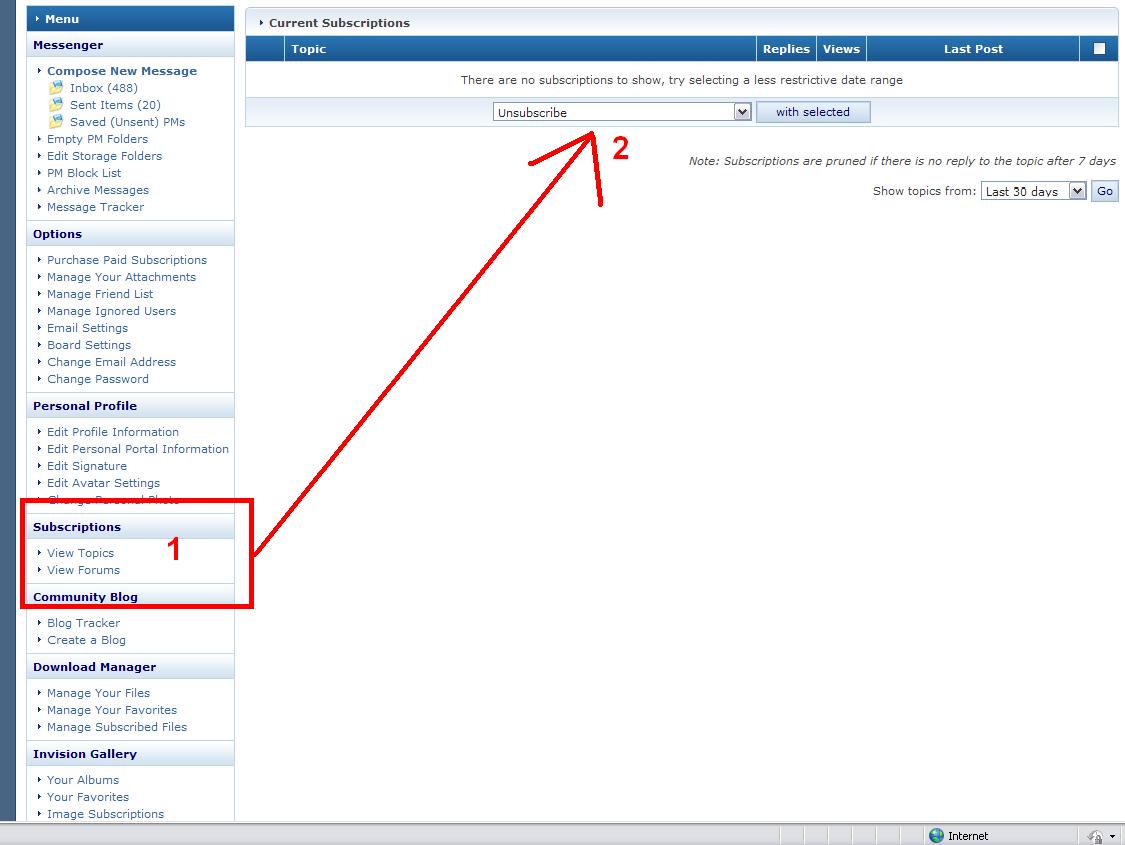
Task: Collapse the Current Subscriptions panel arrow
Action: pos(261,23)
